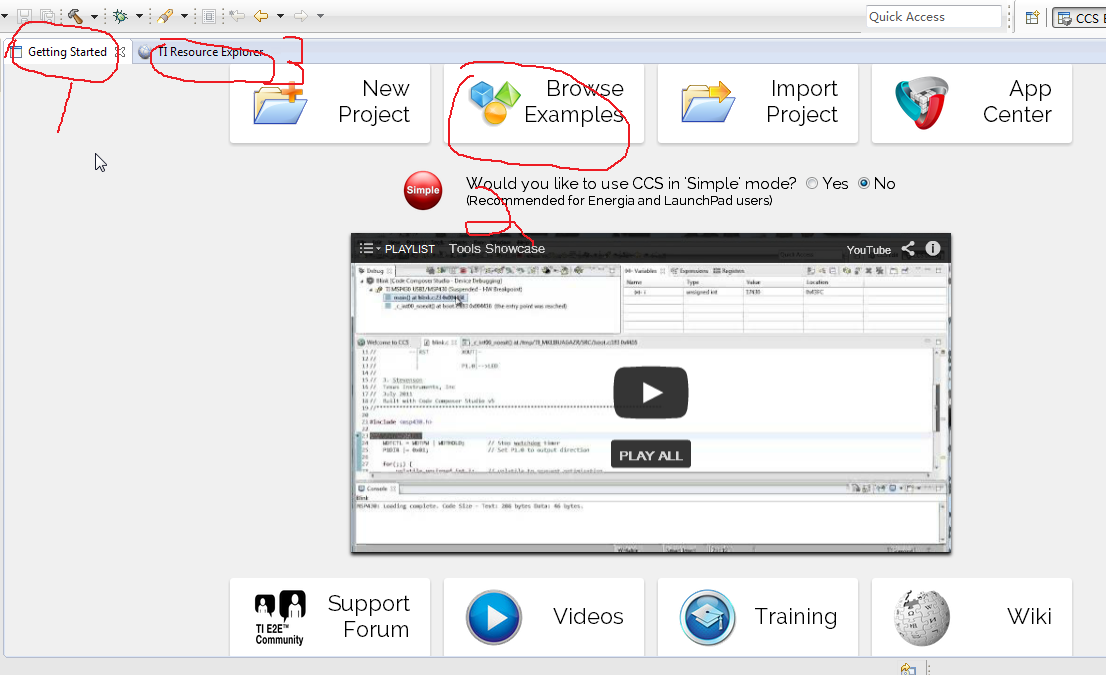
Task: Open the Training tile
Action: [x=758, y=616]
